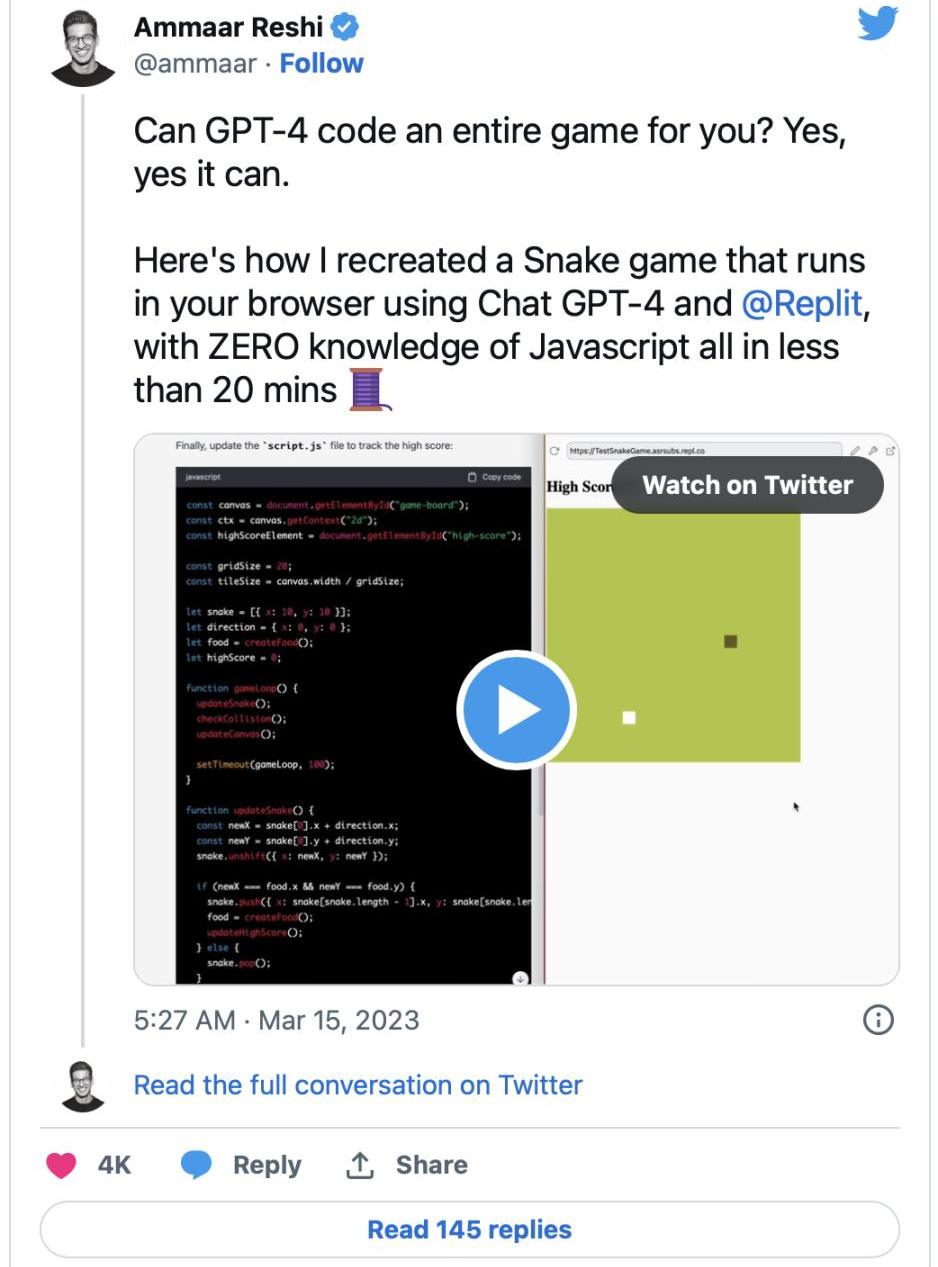Screen dimensions: 938x1267
Task: Read the full conversation on Twitter
Action: pos(358,1085)
